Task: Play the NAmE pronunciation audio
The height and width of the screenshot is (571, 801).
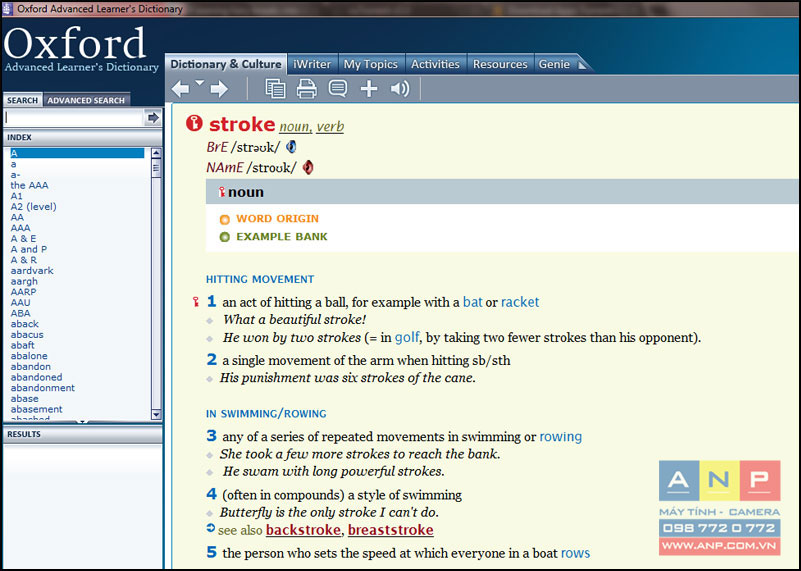Action: 308,168
